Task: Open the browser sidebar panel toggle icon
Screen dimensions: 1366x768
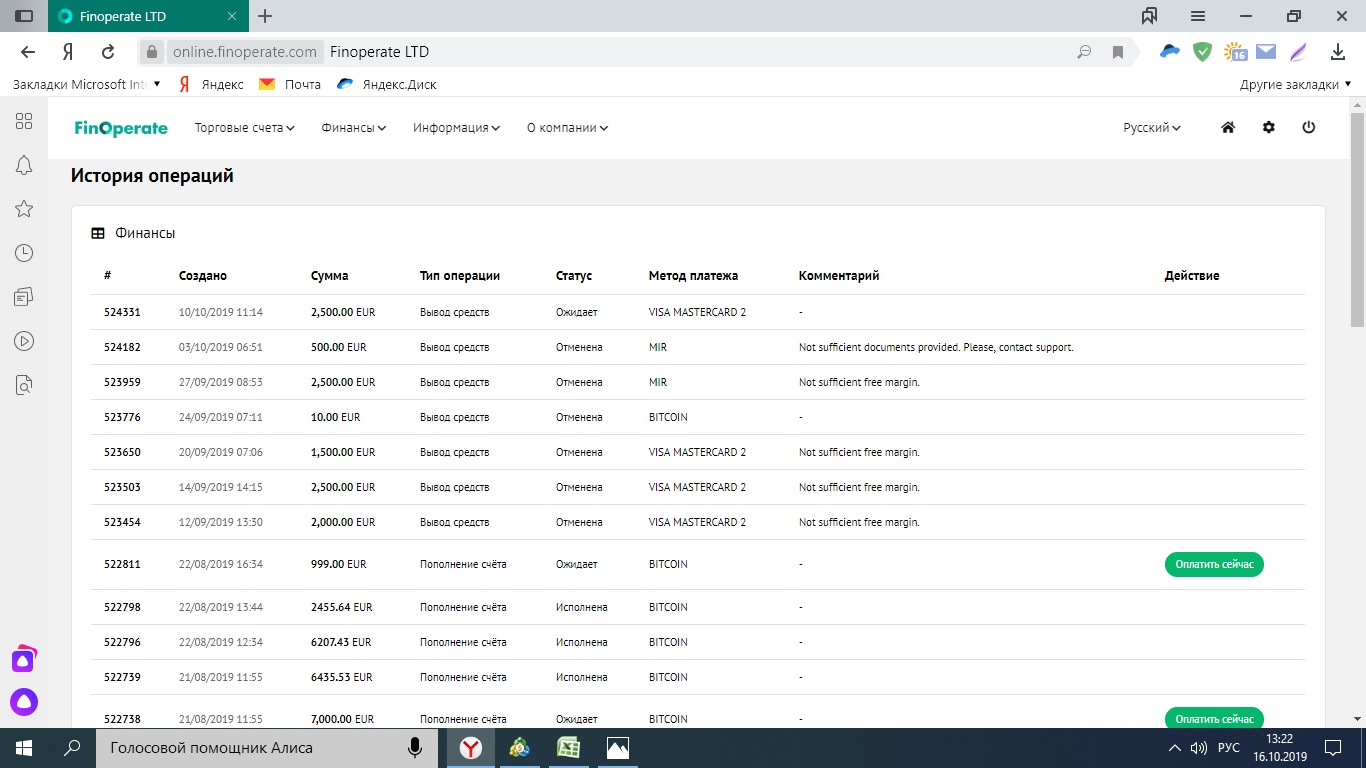Action: tap(23, 16)
